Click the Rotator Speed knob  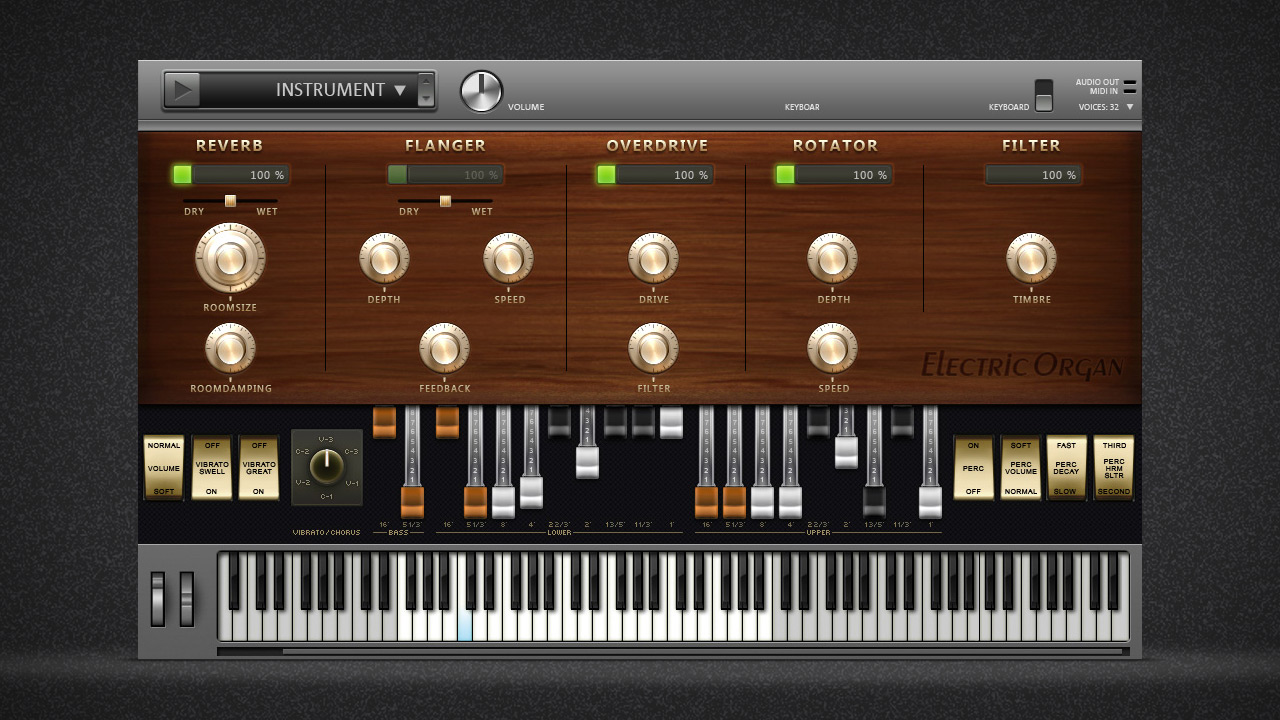tap(832, 348)
